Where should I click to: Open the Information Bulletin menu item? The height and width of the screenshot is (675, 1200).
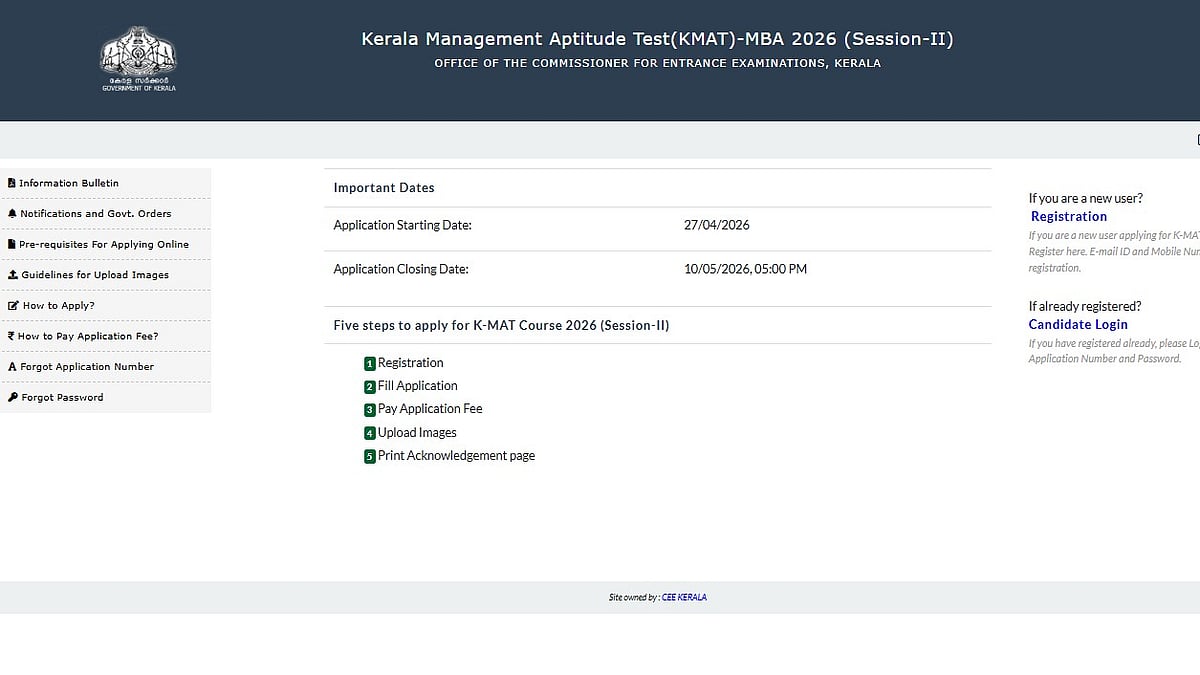tap(105, 183)
